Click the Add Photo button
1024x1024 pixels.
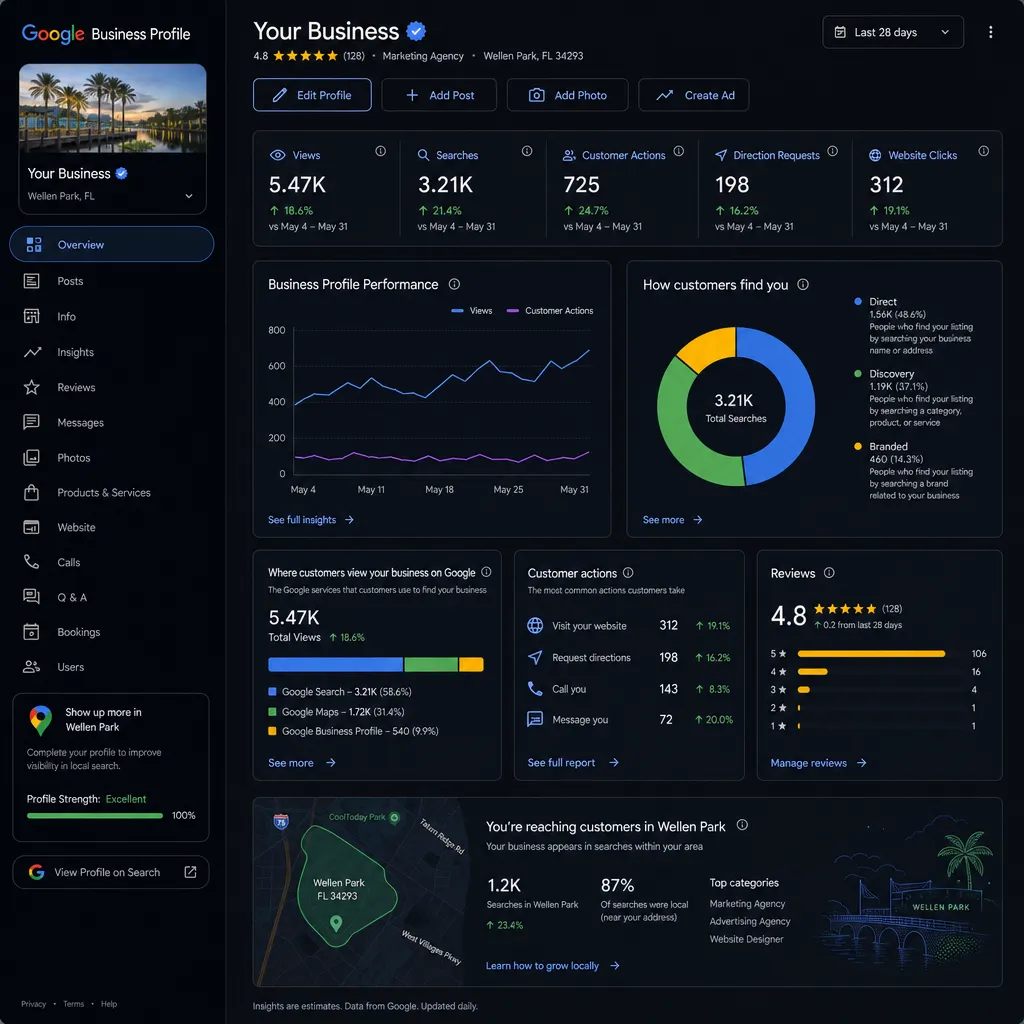click(567, 95)
